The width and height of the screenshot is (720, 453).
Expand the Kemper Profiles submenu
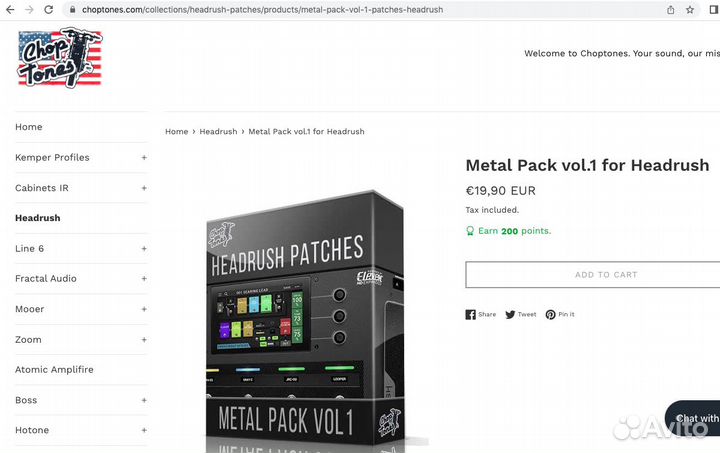point(144,157)
